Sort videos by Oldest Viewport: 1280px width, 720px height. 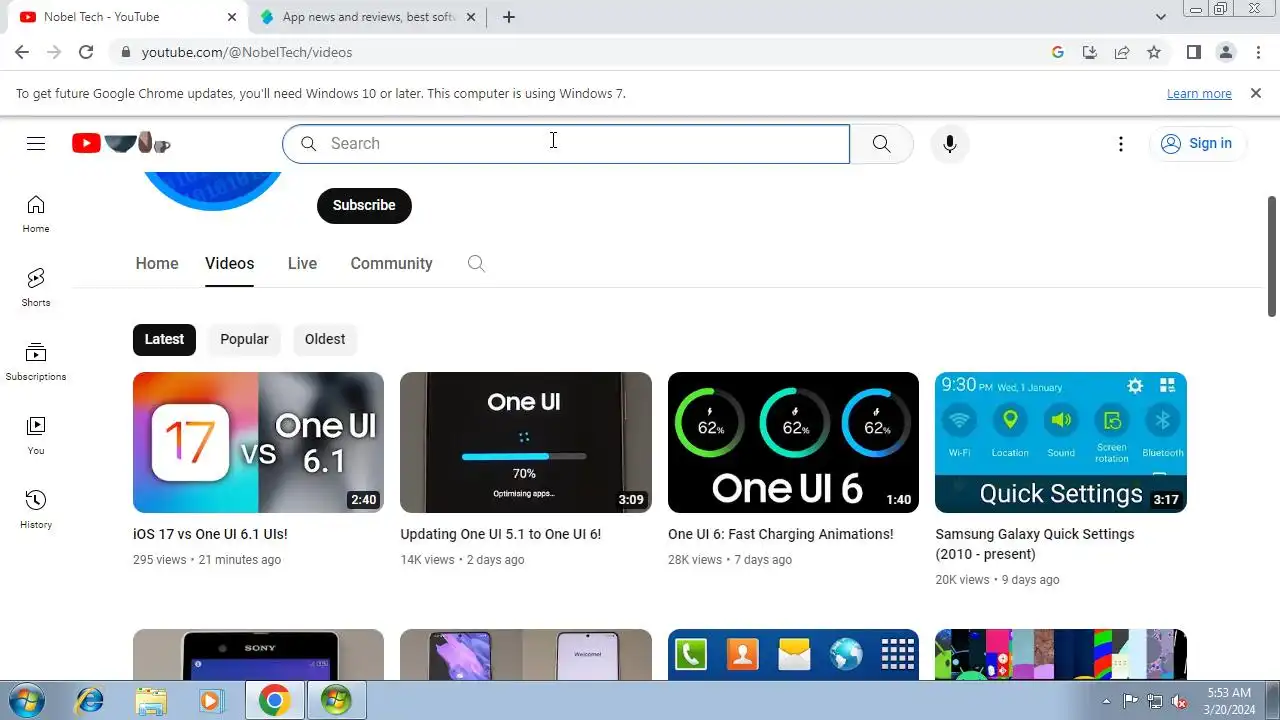coord(325,339)
